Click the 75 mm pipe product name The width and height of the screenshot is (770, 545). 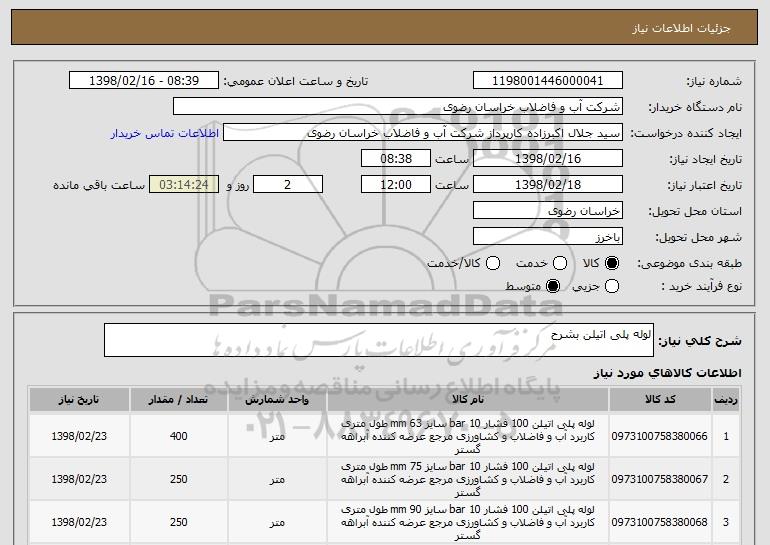point(468,479)
